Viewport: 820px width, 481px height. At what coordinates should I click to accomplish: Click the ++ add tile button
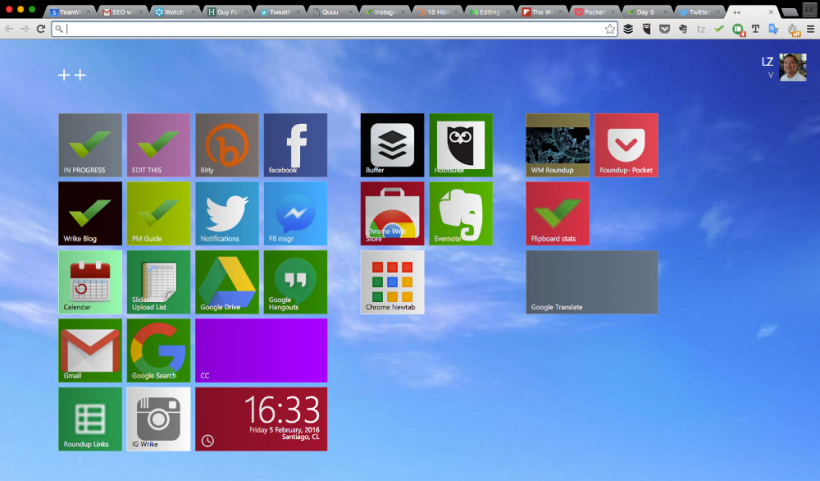72,75
